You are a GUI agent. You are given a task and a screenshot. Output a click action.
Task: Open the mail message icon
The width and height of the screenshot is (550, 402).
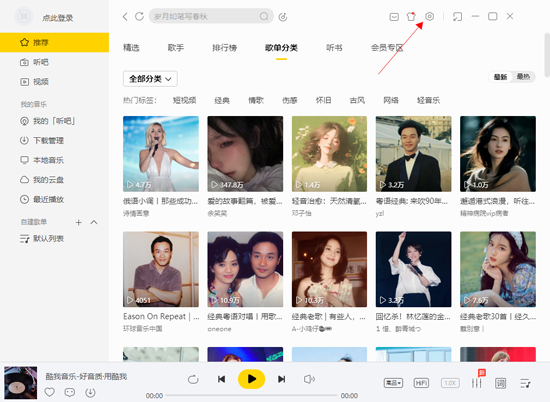pyautogui.click(x=394, y=16)
